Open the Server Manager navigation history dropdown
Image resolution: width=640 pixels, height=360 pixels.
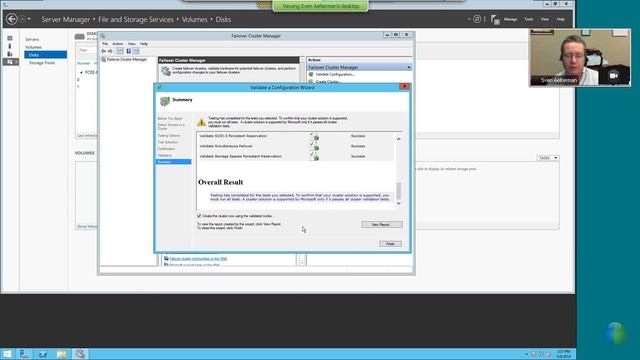pos(29,19)
